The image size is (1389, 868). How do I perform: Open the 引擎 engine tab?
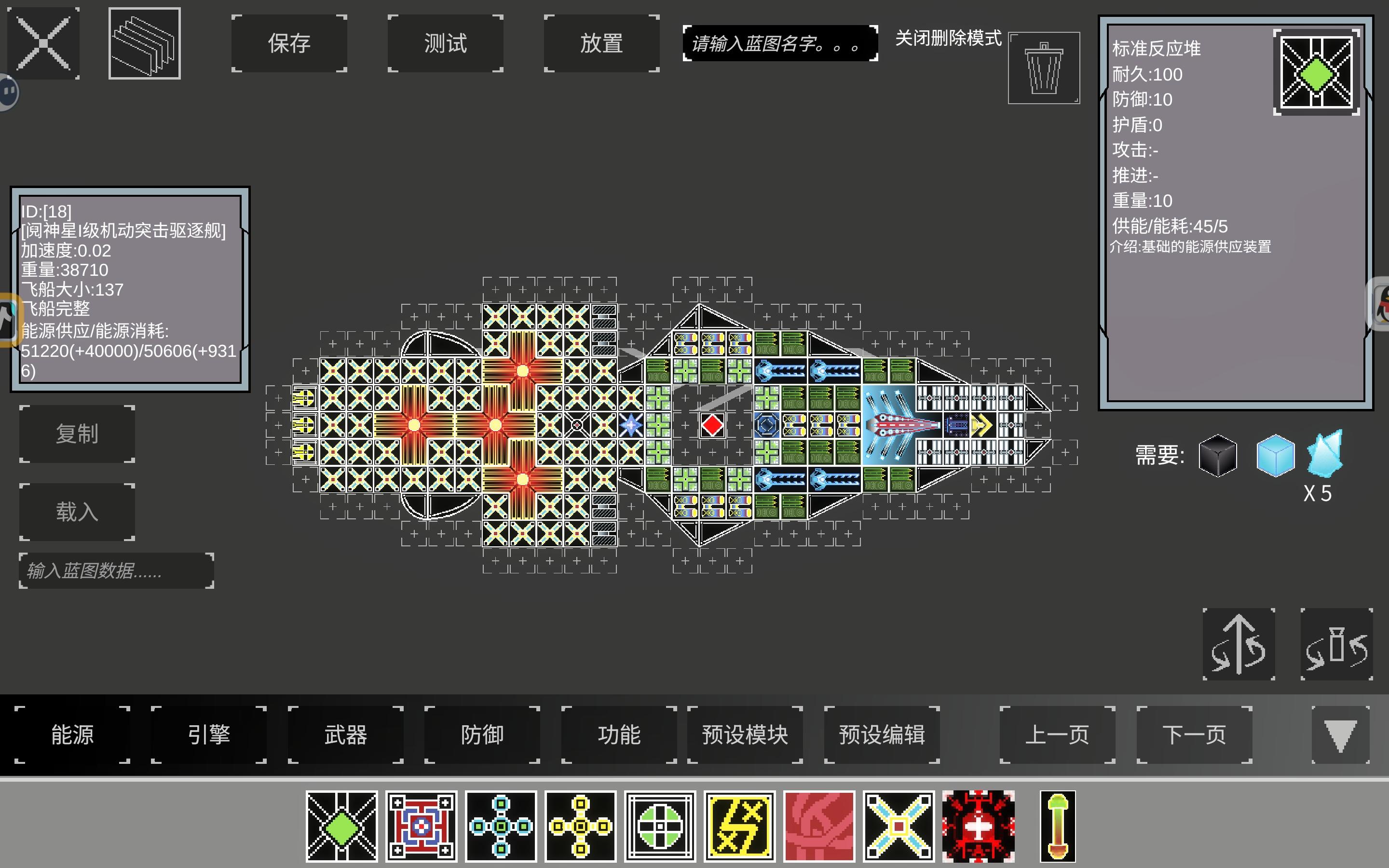209,735
